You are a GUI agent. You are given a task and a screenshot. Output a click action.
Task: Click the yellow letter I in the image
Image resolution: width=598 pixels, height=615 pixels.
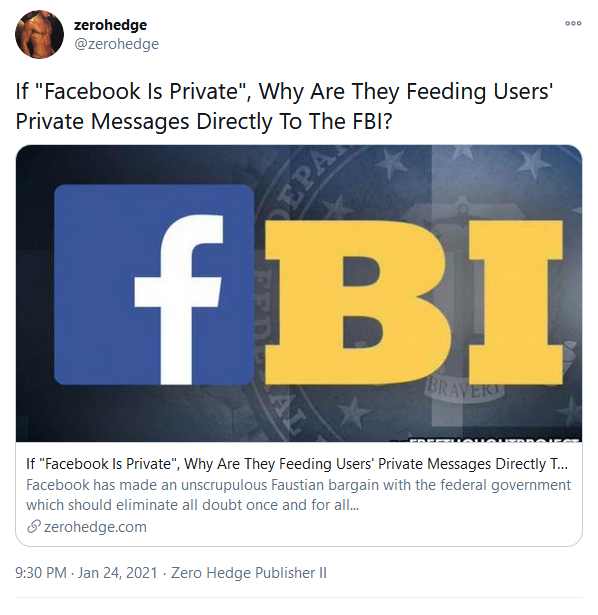point(516,302)
